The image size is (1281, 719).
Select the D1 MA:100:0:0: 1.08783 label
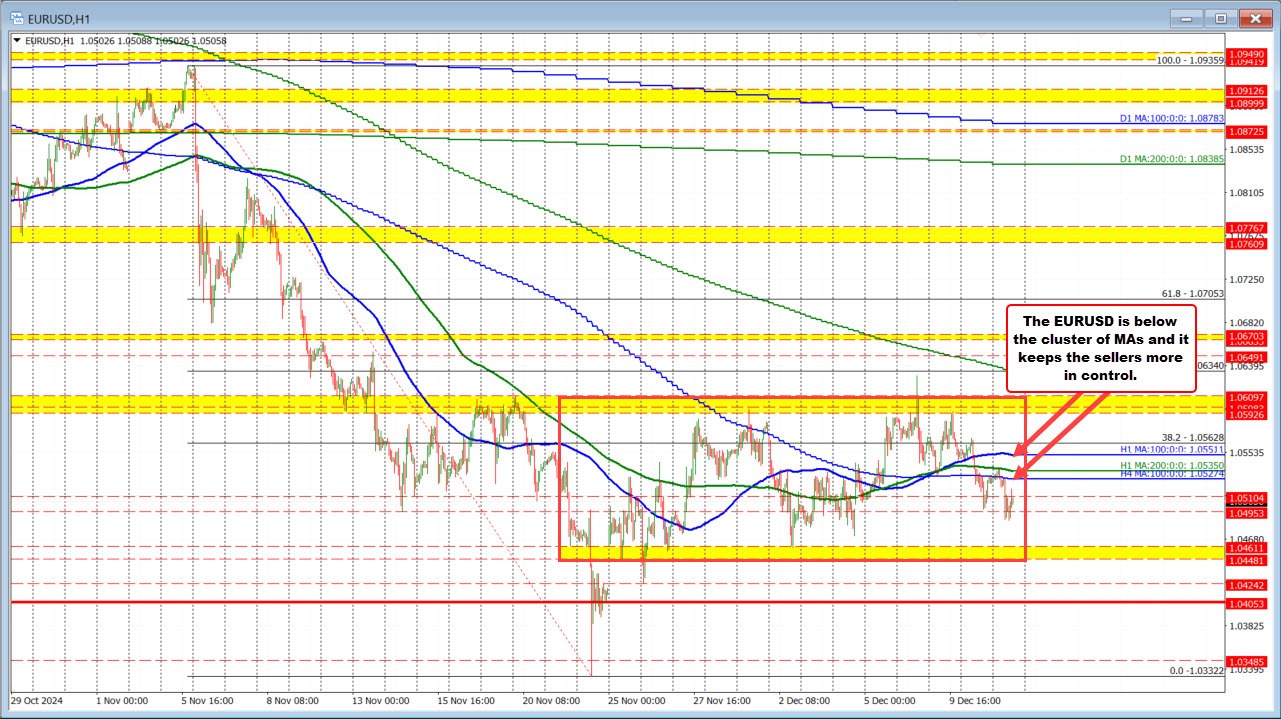[1173, 119]
